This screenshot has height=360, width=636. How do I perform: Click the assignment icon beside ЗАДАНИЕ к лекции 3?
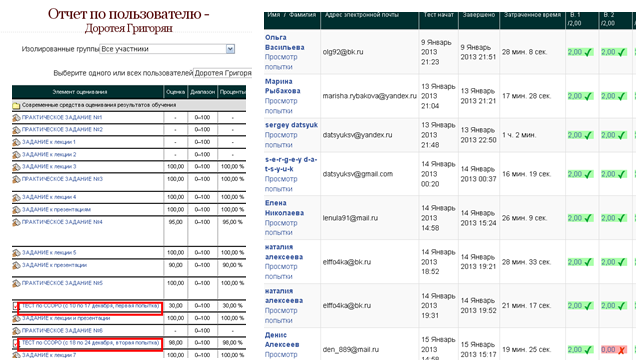click(x=16, y=167)
